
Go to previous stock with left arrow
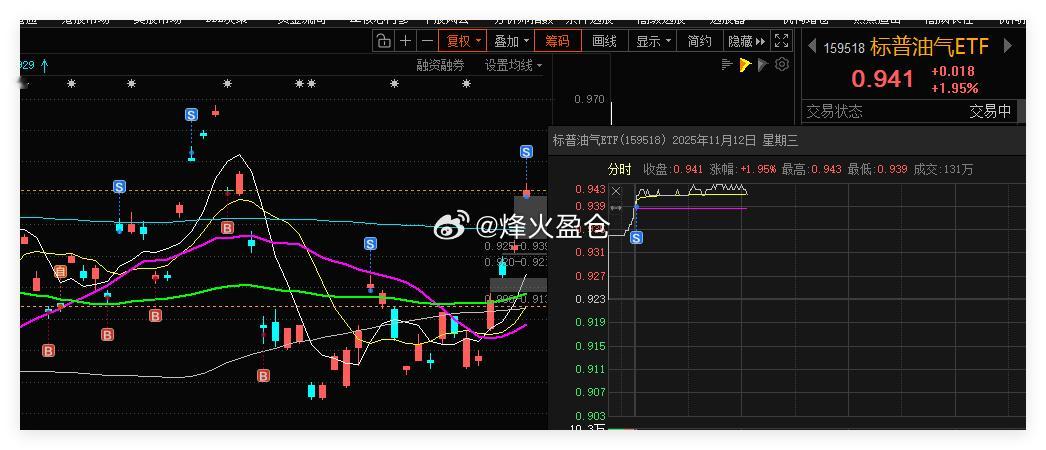click(x=812, y=46)
